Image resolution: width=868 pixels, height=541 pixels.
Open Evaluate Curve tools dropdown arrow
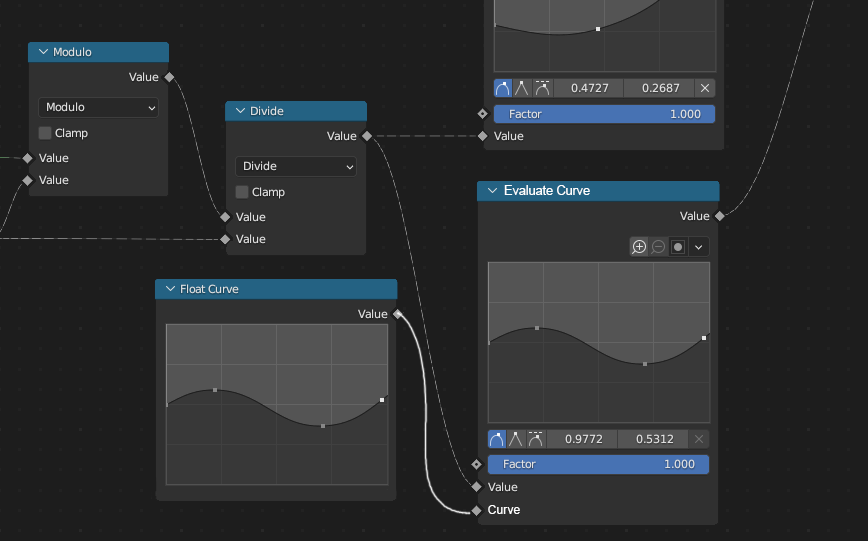(x=699, y=247)
